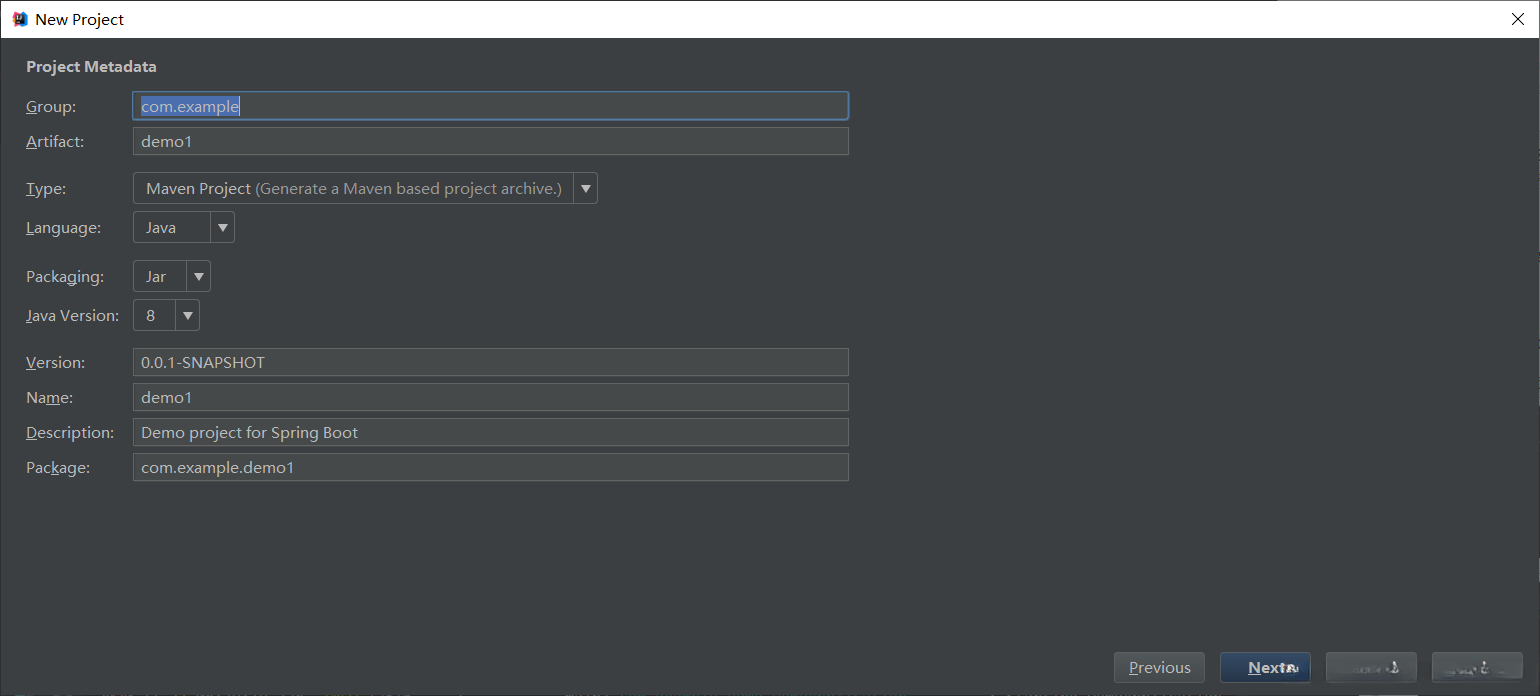Proceed with the Next button
1540x696 pixels.
[x=1265, y=667]
